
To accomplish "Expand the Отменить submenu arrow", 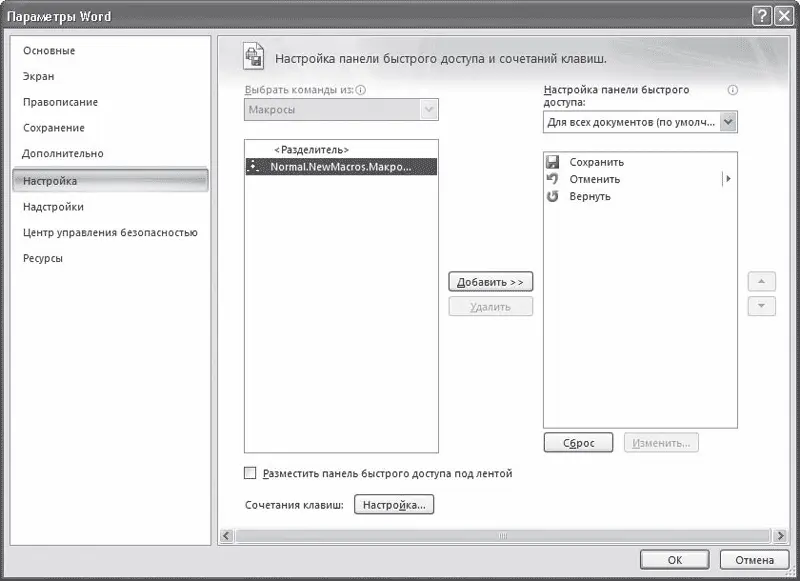I will click(728, 179).
